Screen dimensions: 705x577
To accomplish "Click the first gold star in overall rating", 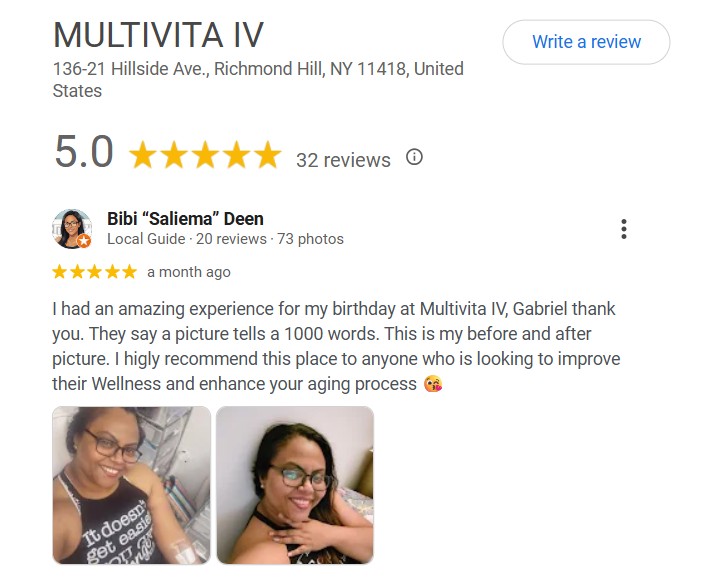I will pyautogui.click(x=143, y=155).
